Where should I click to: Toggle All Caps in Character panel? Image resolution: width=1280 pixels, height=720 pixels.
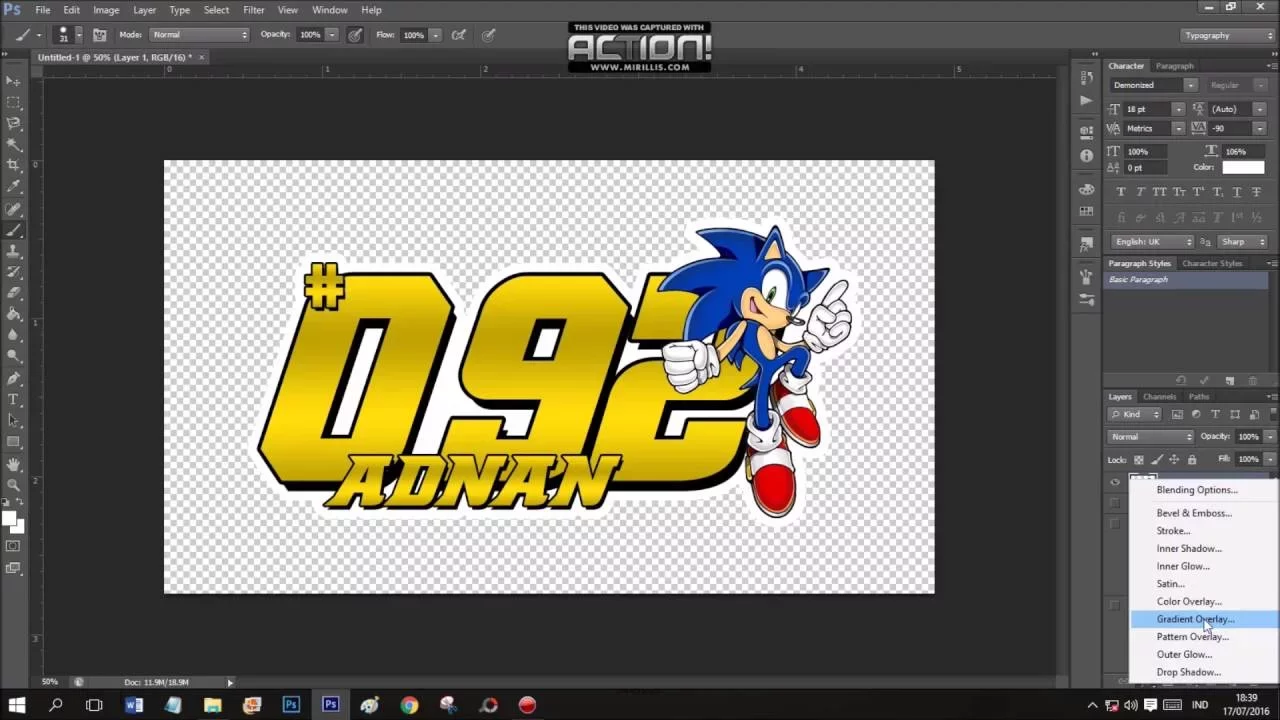click(x=1160, y=192)
